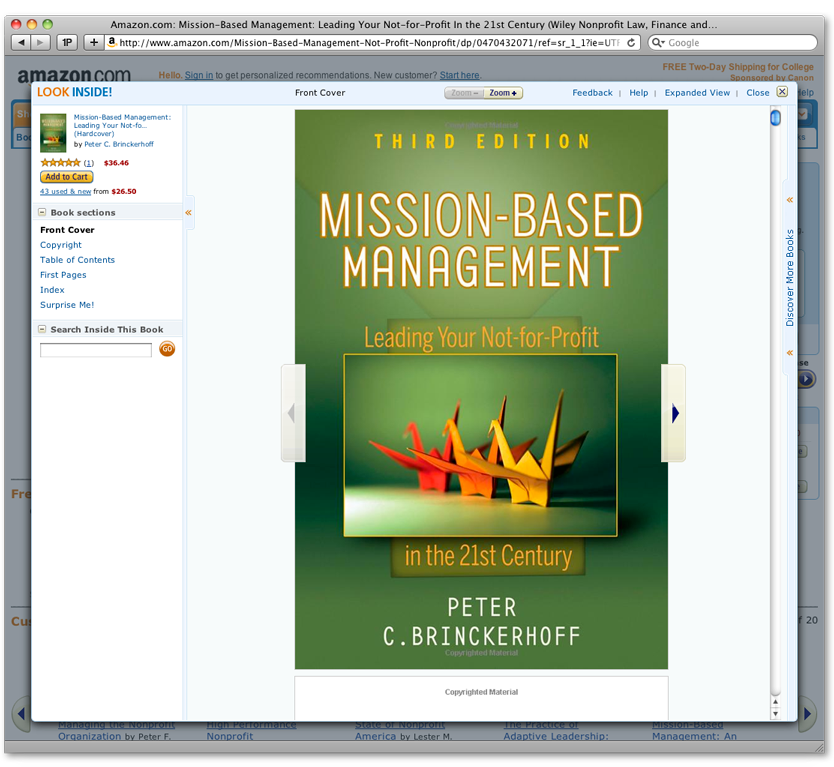The image size is (834, 767).
Task: Open Table of Contents section
Action: point(78,260)
